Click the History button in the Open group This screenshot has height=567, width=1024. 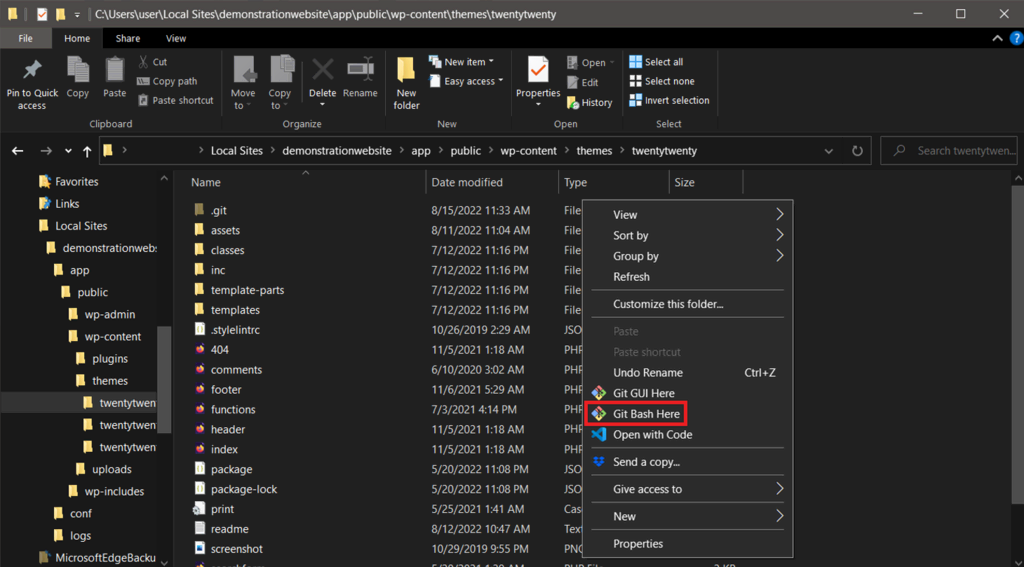click(x=596, y=102)
